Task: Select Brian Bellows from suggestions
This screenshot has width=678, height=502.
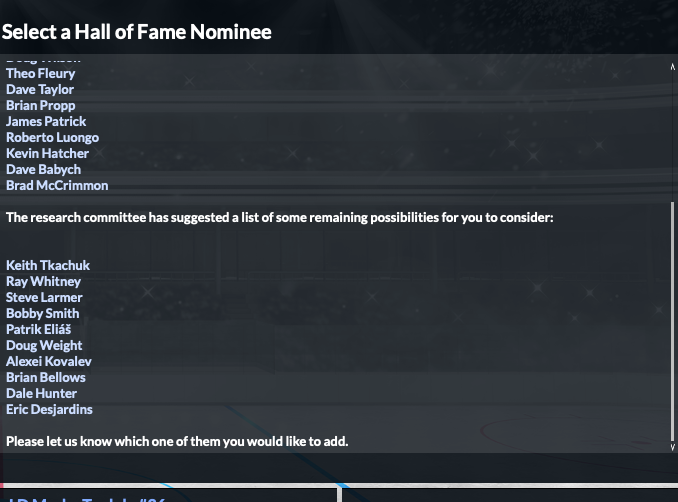Action: coord(46,377)
